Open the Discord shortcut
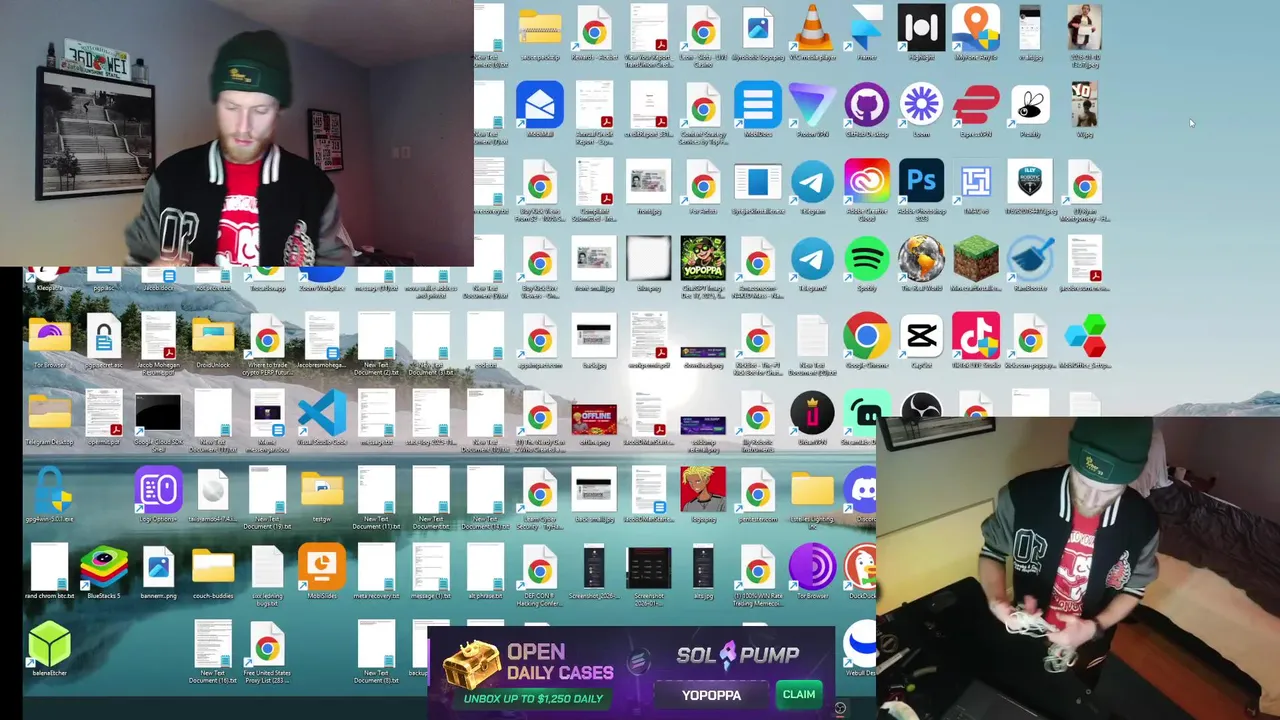The width and height of the screenshot is (1280, 720). pos(860,491)
